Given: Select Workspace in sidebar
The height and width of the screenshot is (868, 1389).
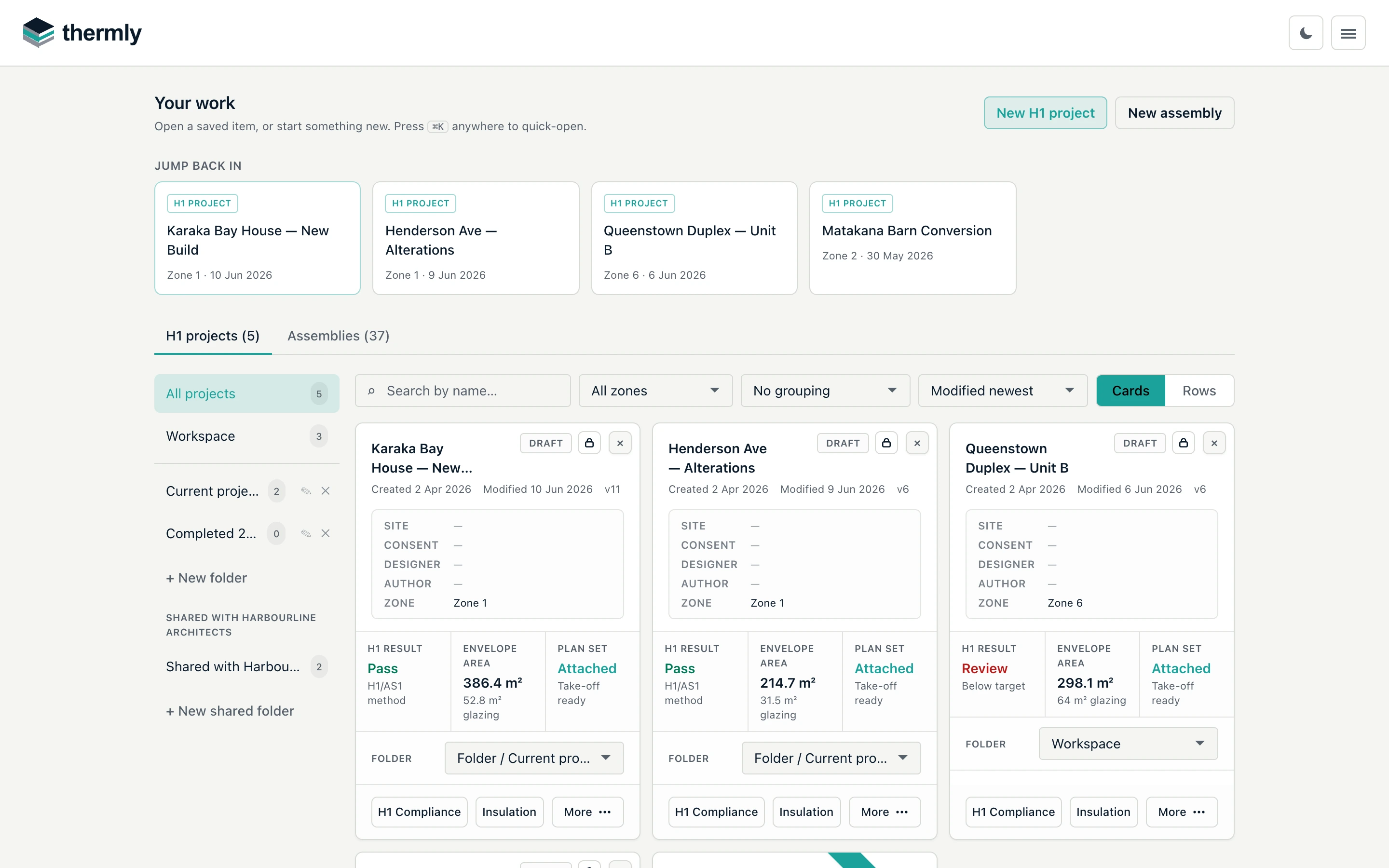Looking at the screenshot, I should point(247,436).
